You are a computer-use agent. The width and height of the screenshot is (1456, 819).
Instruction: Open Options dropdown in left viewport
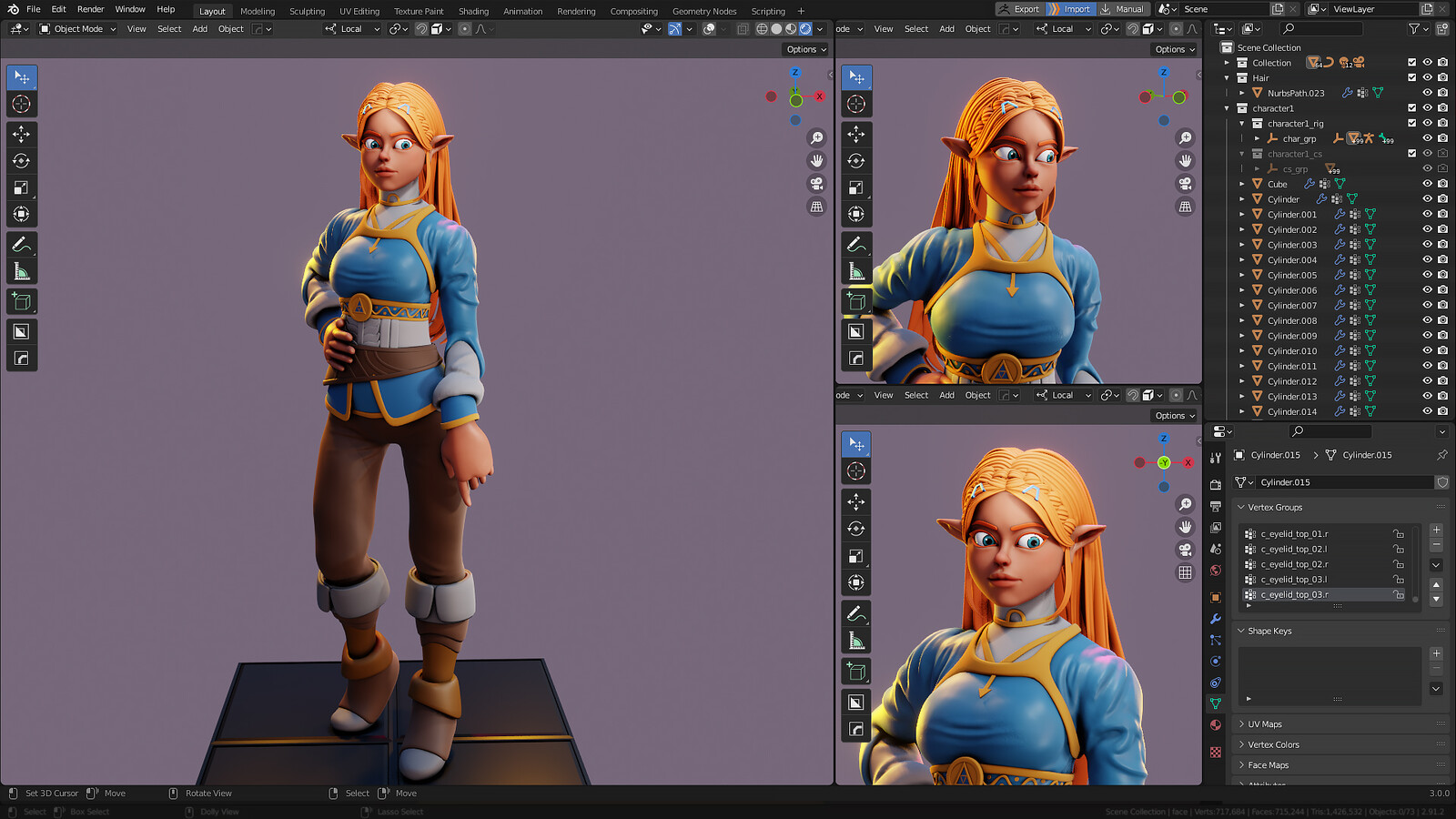coord(806,49)
